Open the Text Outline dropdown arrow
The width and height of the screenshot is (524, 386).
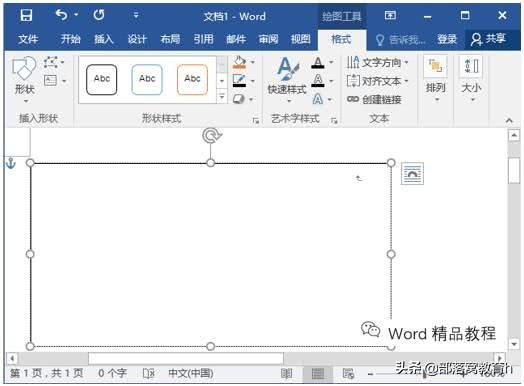[331, 81]
